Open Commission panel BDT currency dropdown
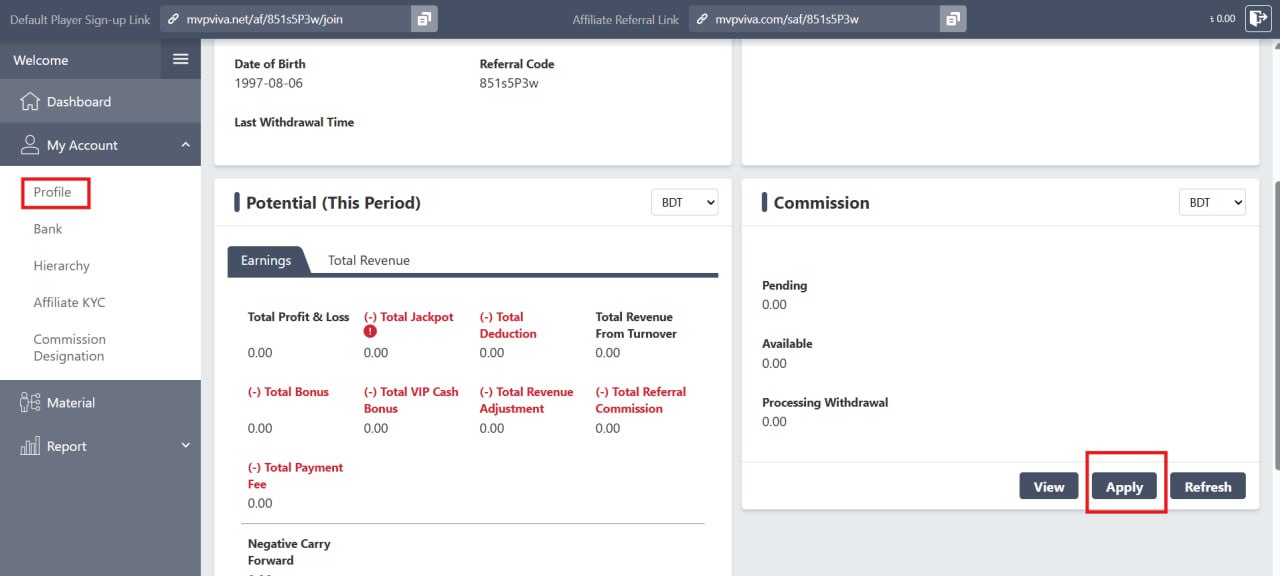The image size is (1280, 576). click(1212, 202)
